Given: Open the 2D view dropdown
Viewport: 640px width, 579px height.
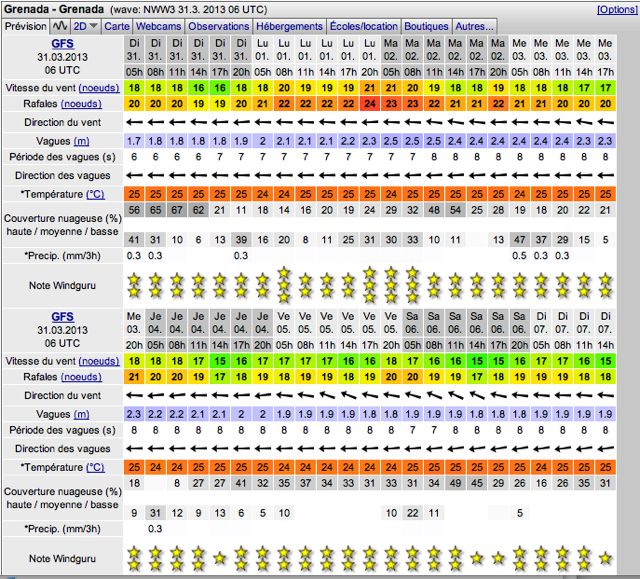Looking at the screenshot, I should [x=85, y=25].
